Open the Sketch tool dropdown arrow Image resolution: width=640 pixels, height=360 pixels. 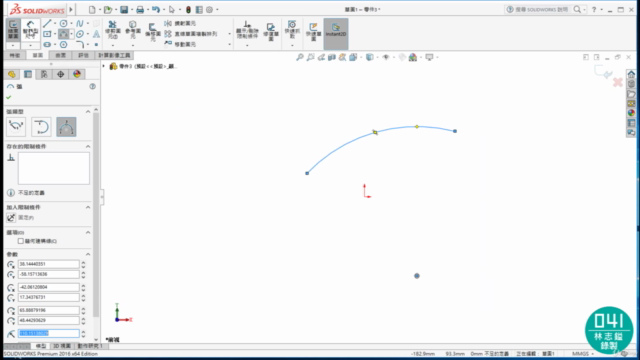(x=13, y=45)
